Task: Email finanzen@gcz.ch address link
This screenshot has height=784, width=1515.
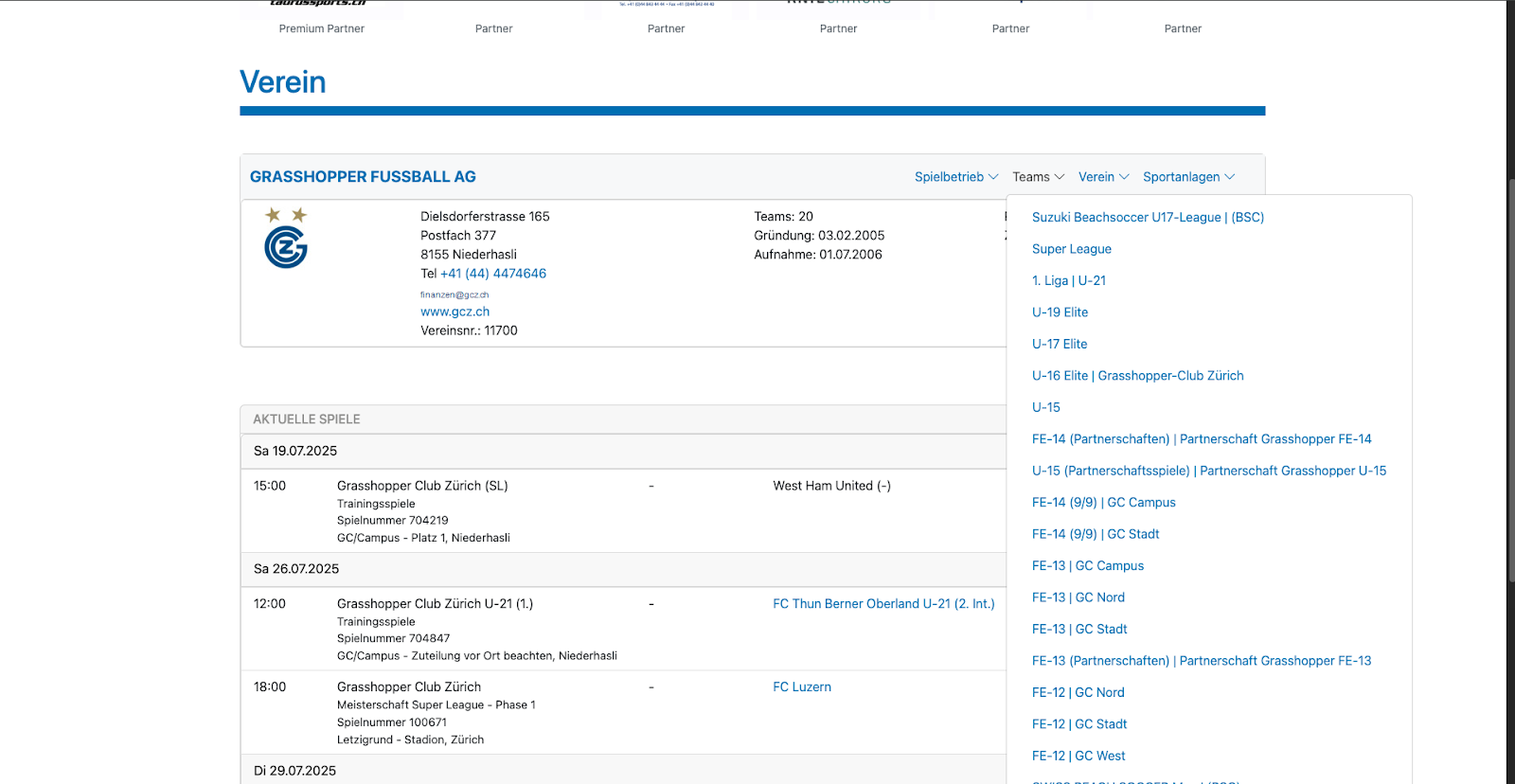Action: [454, 294]
